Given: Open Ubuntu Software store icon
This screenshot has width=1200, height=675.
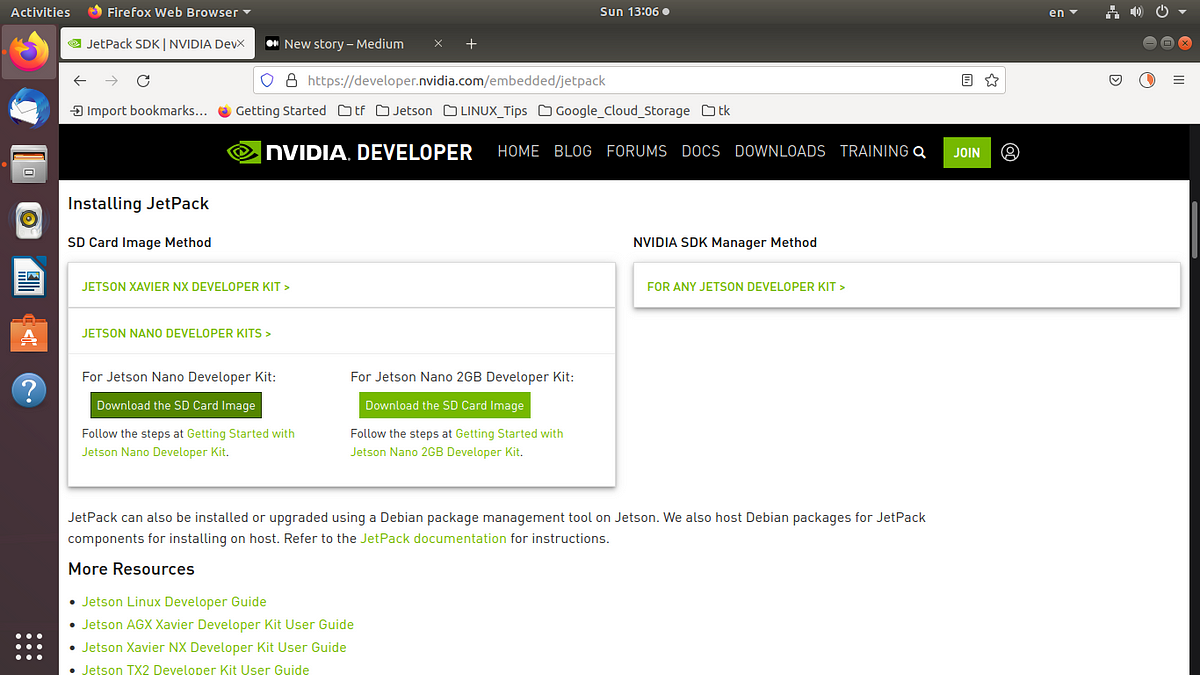Looking at the screenshot, I should pos(29,333).
